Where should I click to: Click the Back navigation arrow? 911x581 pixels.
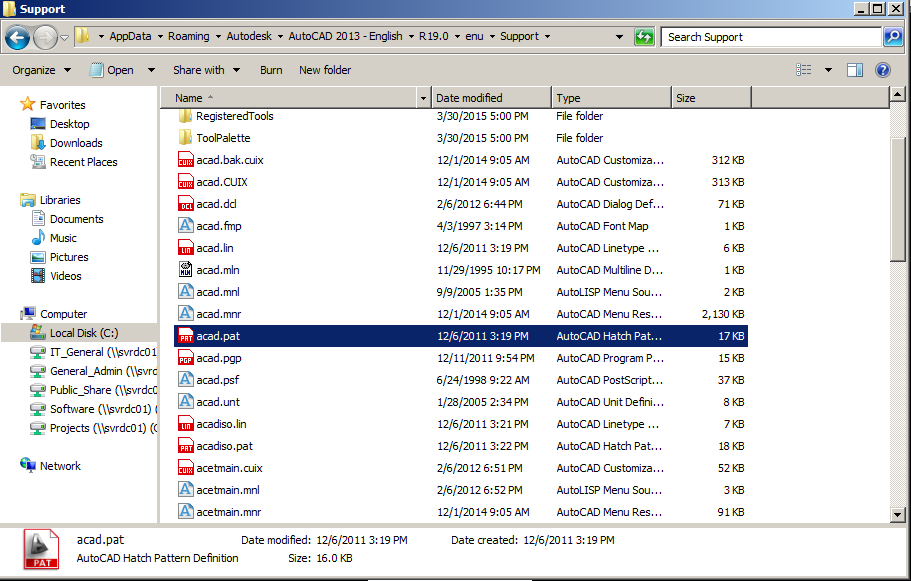coord(17,38)
